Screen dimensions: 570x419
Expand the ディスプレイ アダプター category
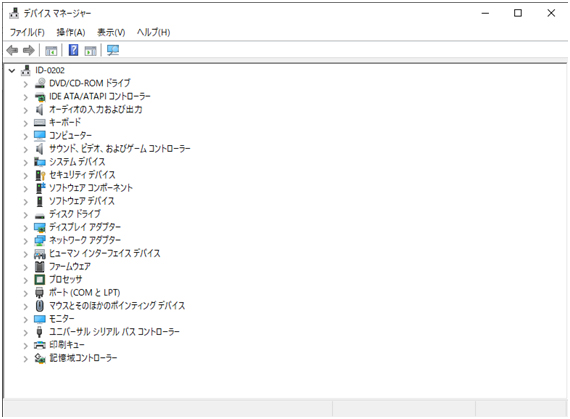coord(25,228)
